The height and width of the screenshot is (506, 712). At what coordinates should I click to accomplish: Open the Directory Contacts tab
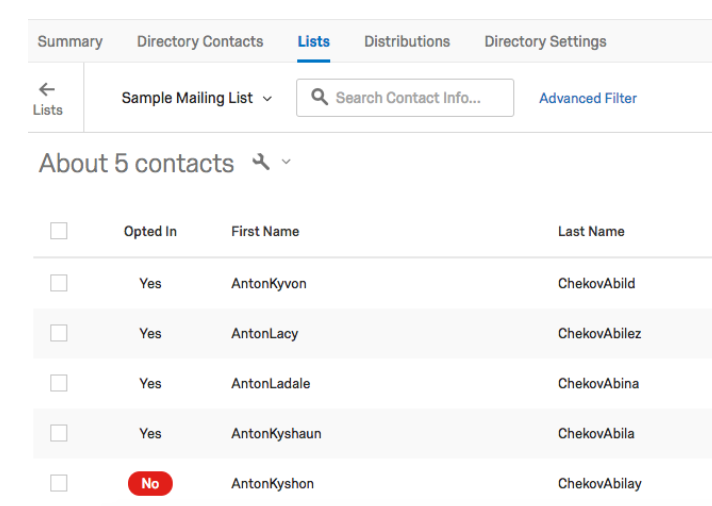pyautogui.click(x=200, y=42)
